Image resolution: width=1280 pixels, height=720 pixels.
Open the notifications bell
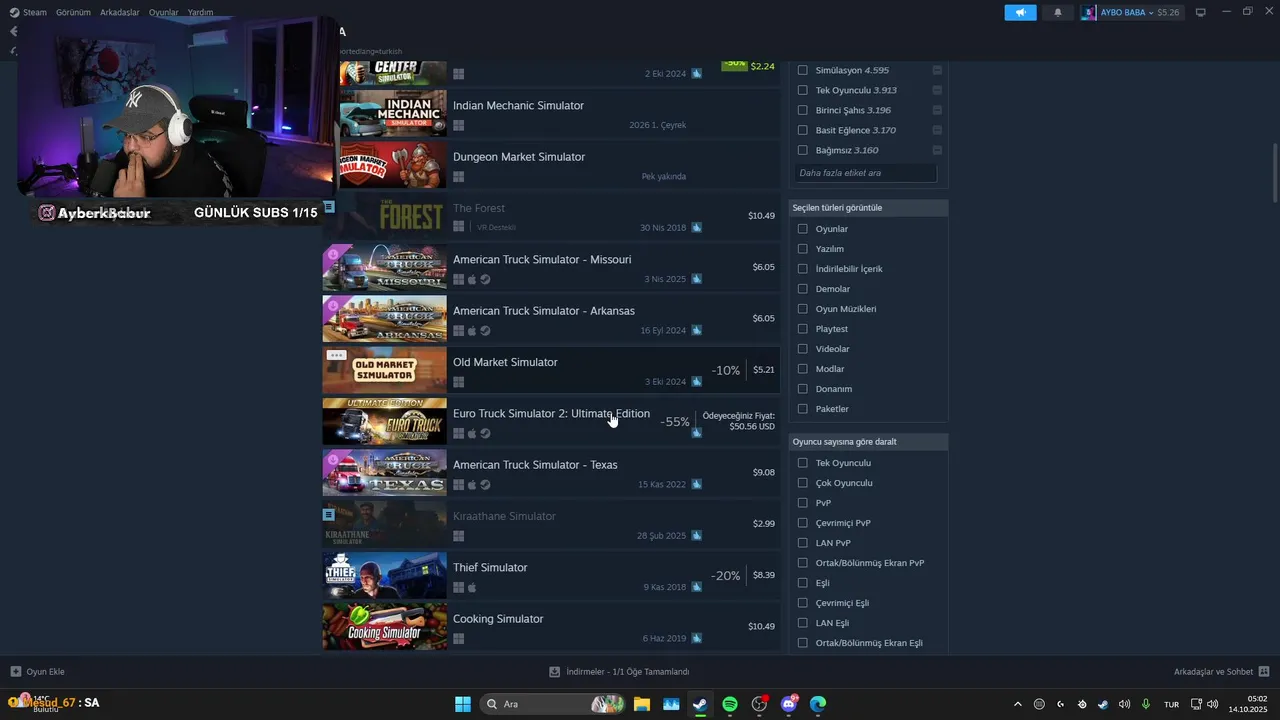[1058, 12]
